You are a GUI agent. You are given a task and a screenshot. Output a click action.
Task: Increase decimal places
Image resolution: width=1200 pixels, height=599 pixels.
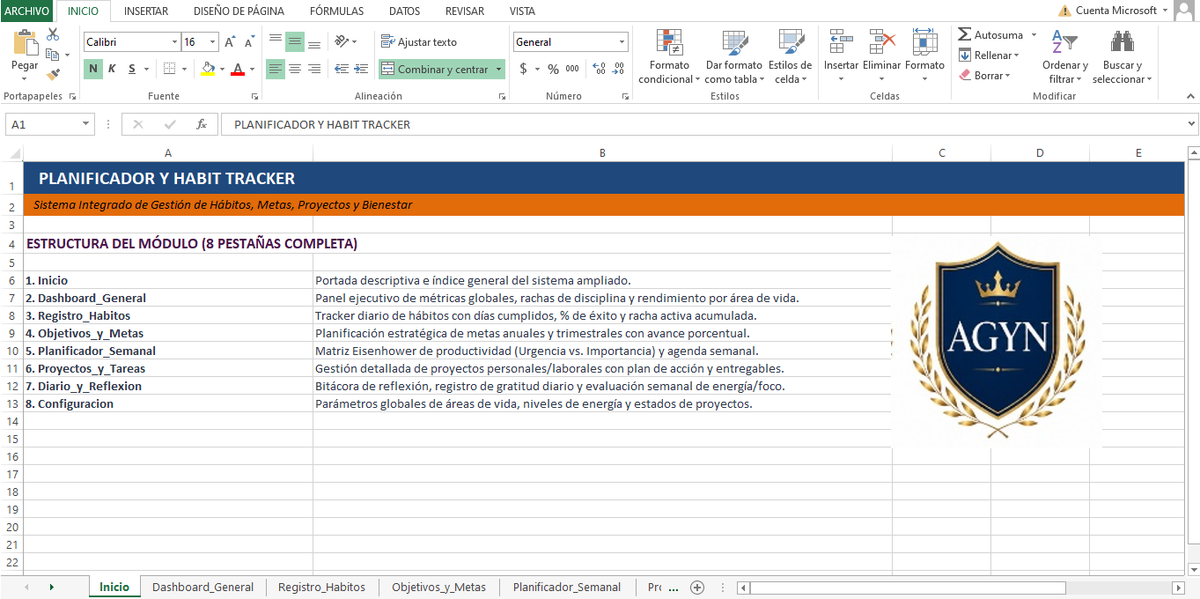[598, 69]
